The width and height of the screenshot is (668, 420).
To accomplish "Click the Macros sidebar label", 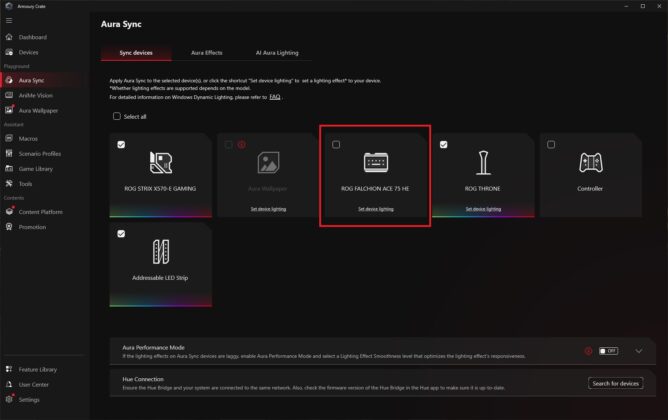I will pyautogui.click(x=28, y=138).
